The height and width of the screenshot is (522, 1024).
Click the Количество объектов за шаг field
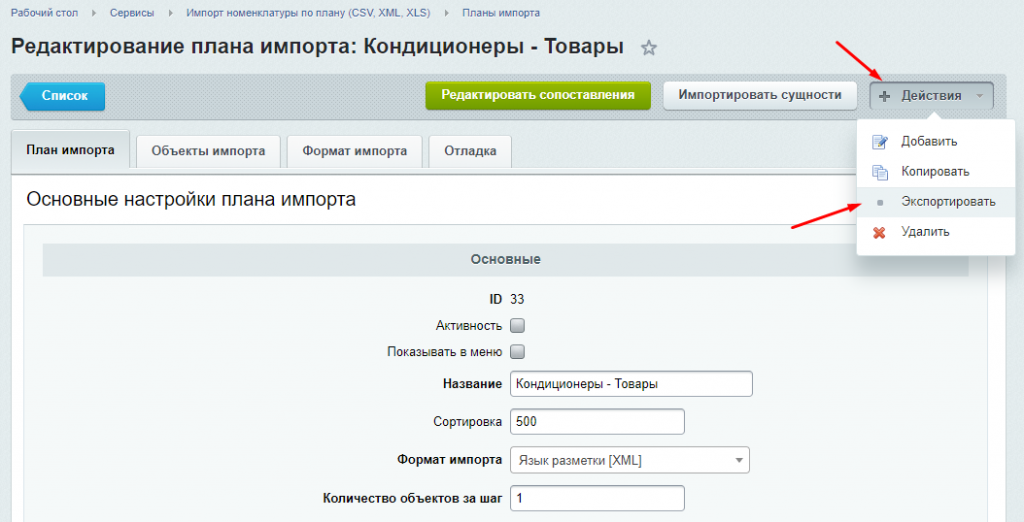(597, 498)
